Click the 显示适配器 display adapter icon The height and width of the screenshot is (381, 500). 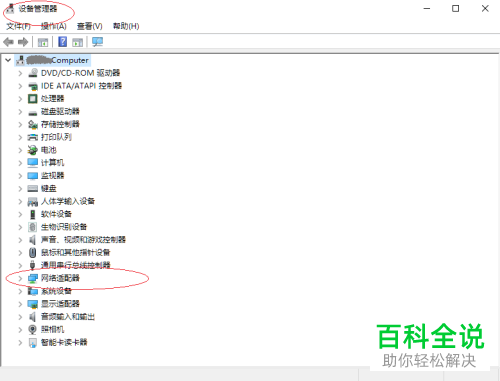pos(33,304)
